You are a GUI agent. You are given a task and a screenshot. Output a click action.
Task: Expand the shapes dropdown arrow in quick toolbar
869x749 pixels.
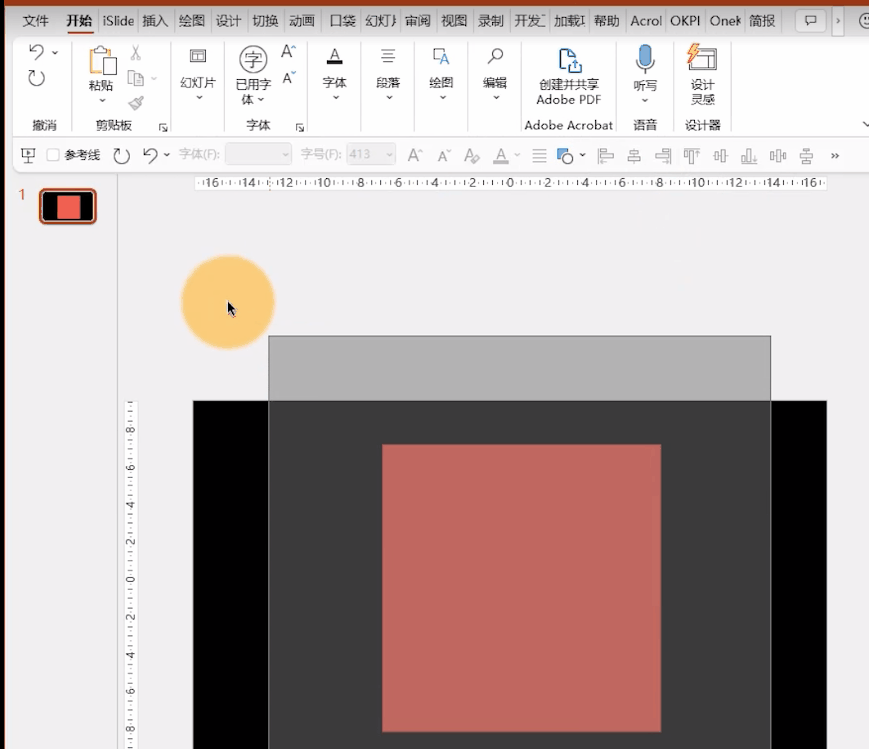(x=582, y=155)
